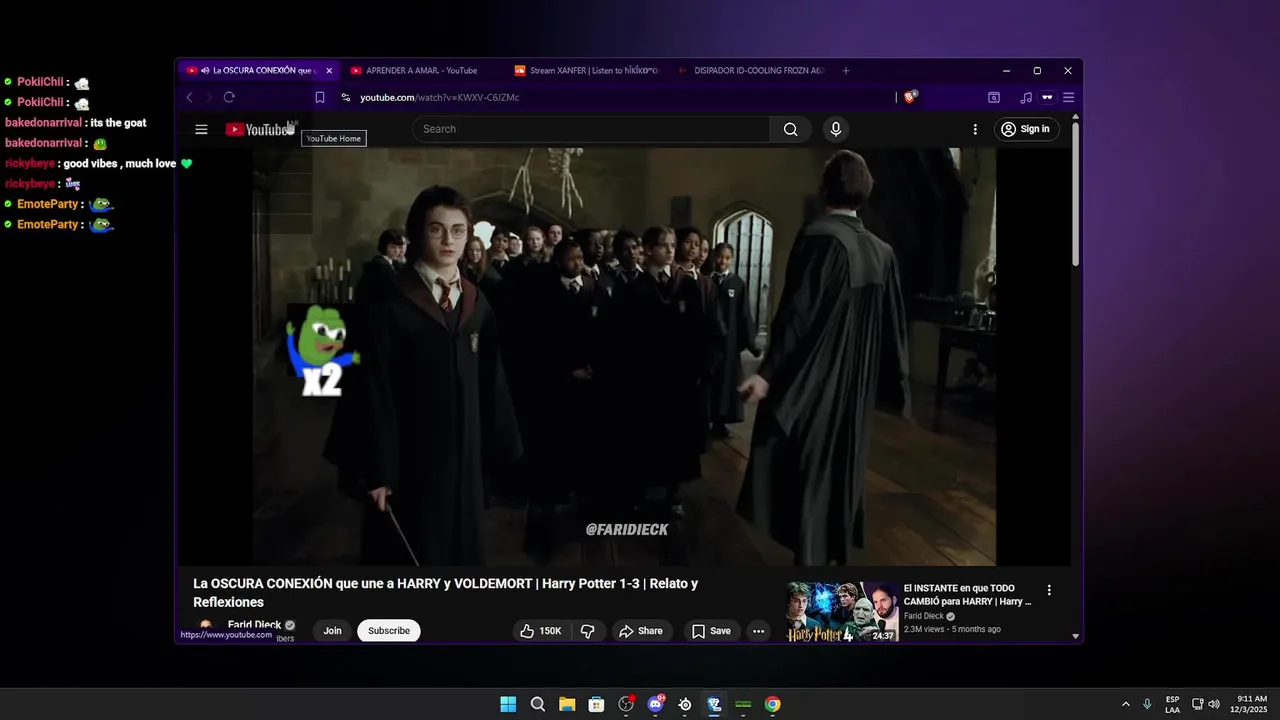Click 'its the goat' chat message
The width and height of the screenshot is (1280, 720).
(118, 123)
